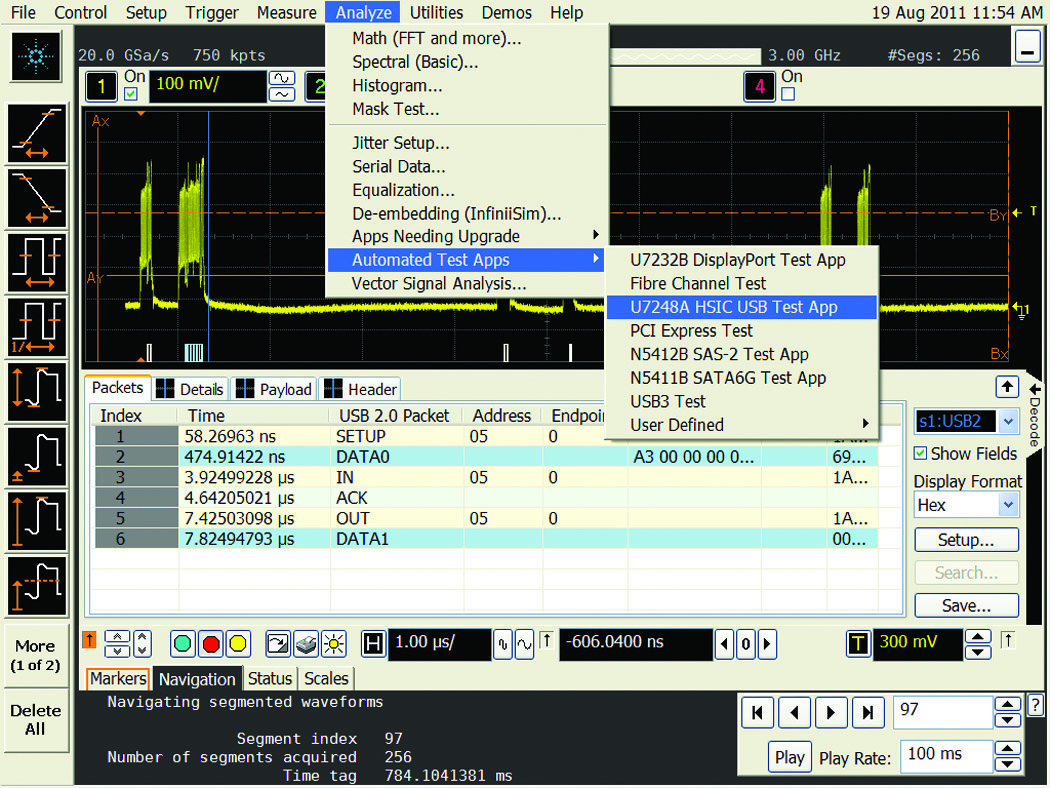
Task: Select the fall time measurement icon
Action: [37, 197]
